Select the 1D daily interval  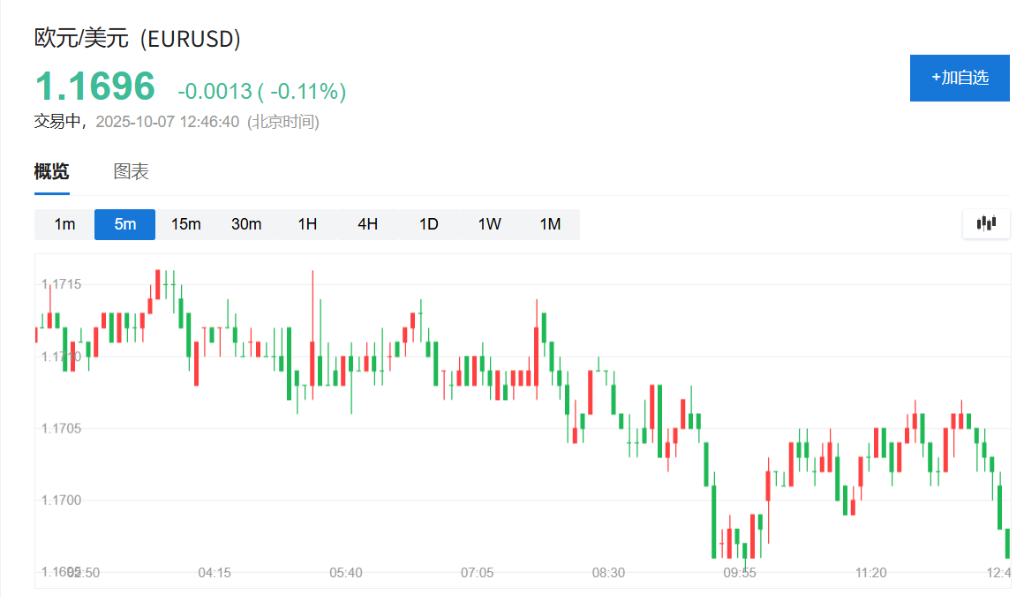pyautogui.click(x=428, y=224)
